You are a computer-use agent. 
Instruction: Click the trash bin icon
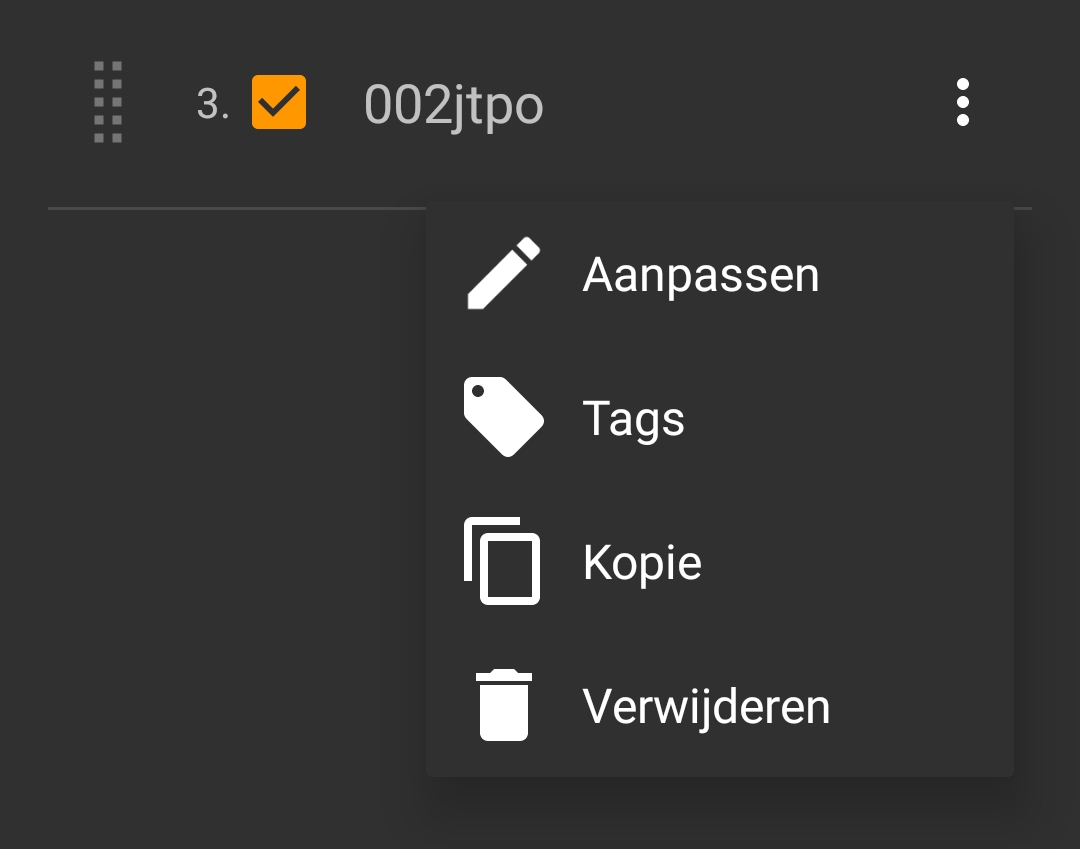pos(503,704)
